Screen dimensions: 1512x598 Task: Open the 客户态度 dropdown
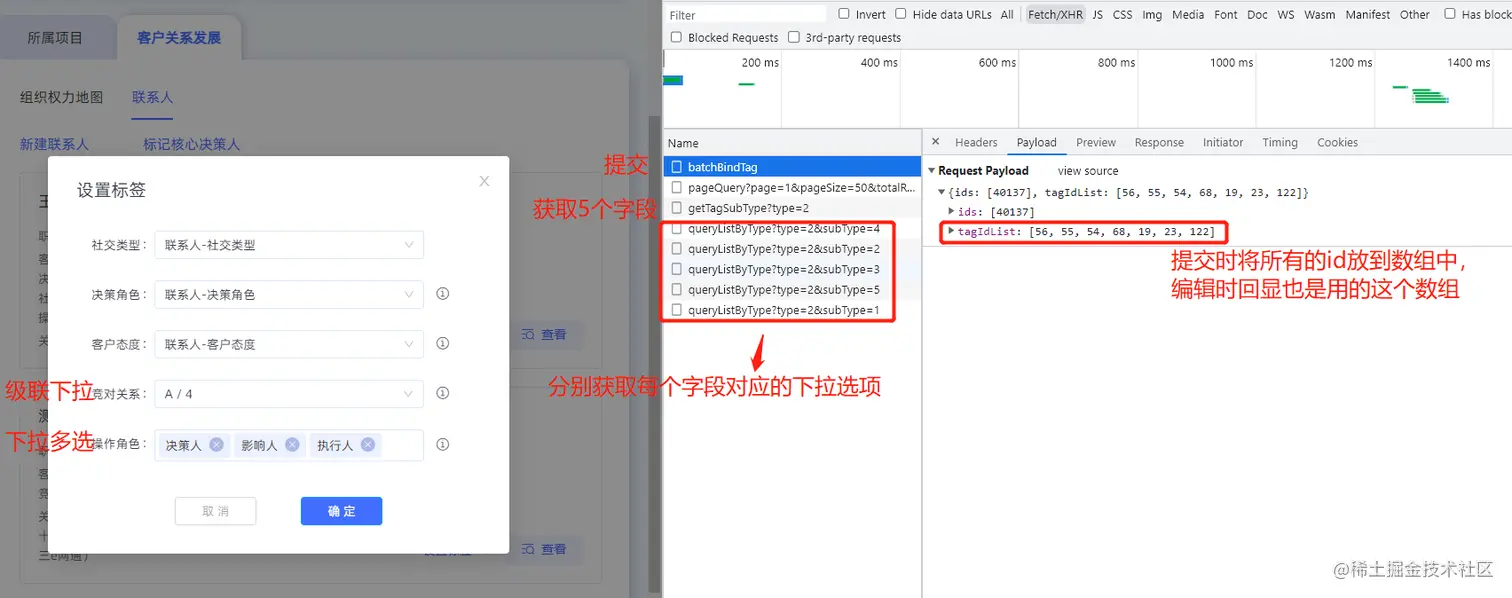[289, 343]
